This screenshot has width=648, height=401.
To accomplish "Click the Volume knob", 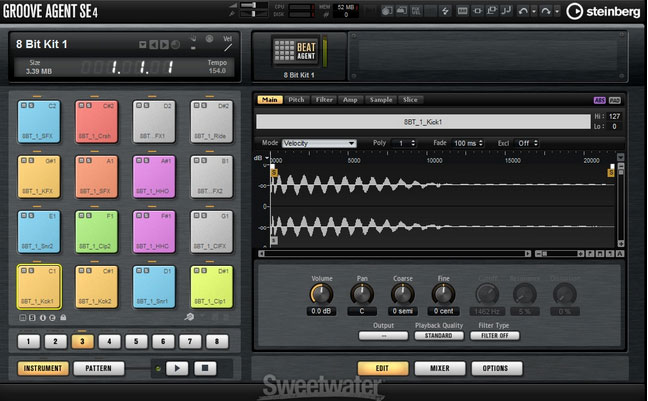I will (x=322, y=294).
